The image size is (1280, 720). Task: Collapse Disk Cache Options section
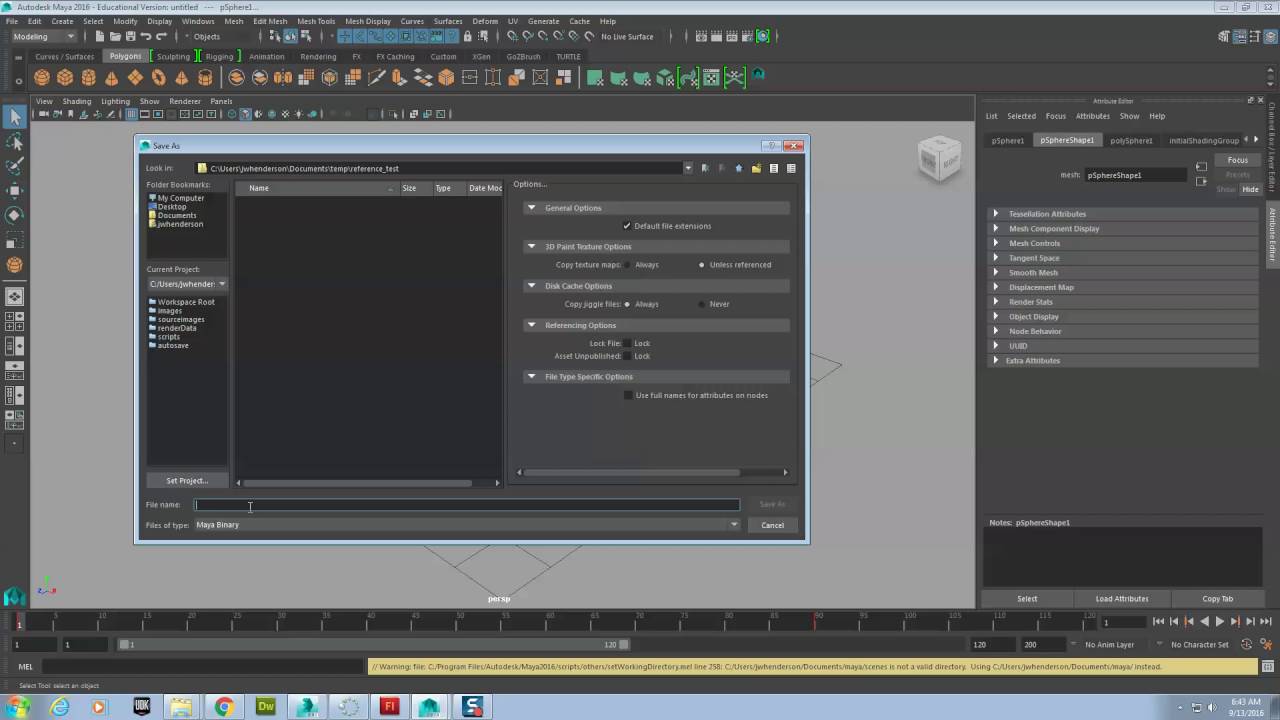point(532,286)
